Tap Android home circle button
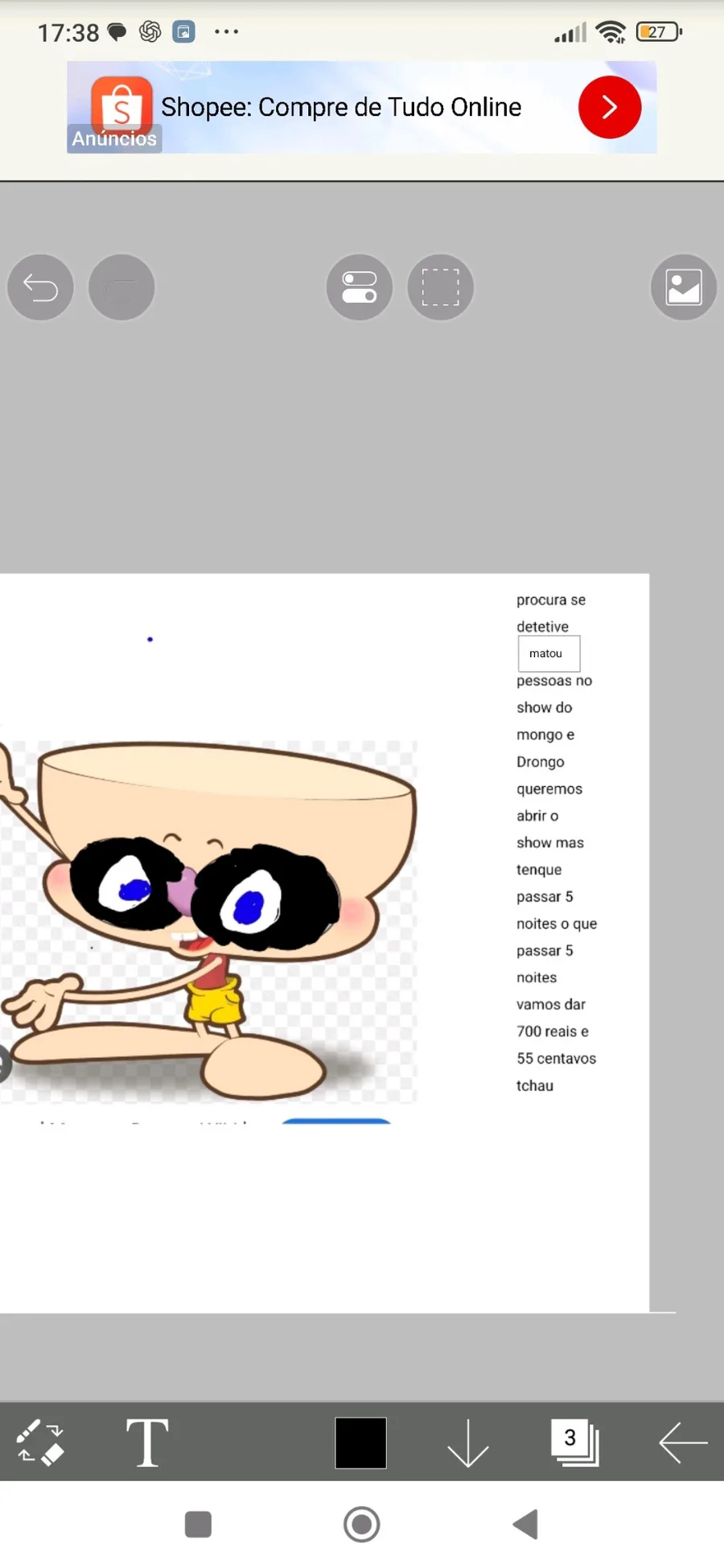Screen dimensions: 724x1568 click(361, 1525)
